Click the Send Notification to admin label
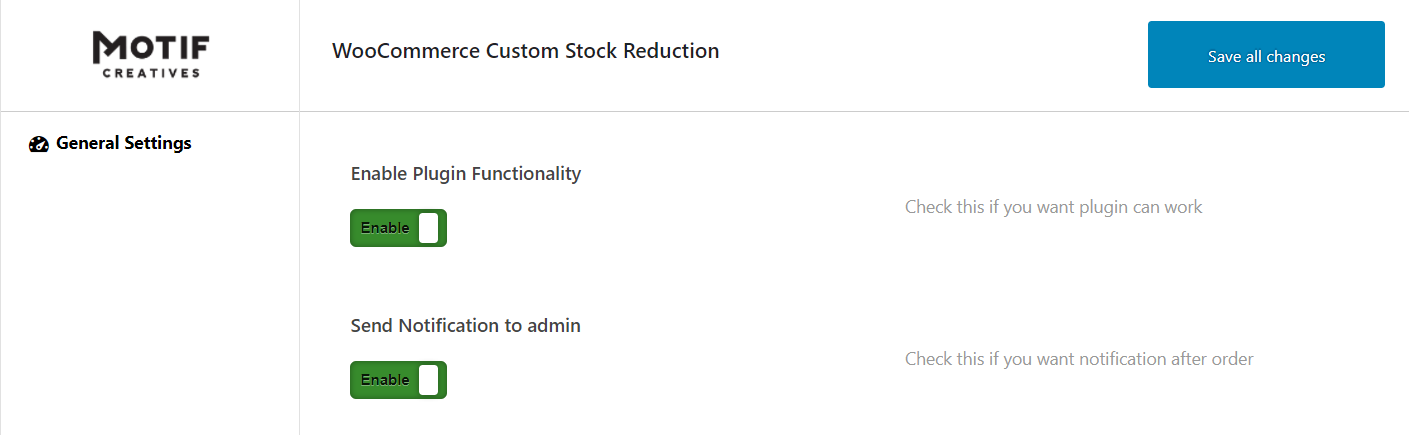1409x435 pixels. click(x=465, y=326)
